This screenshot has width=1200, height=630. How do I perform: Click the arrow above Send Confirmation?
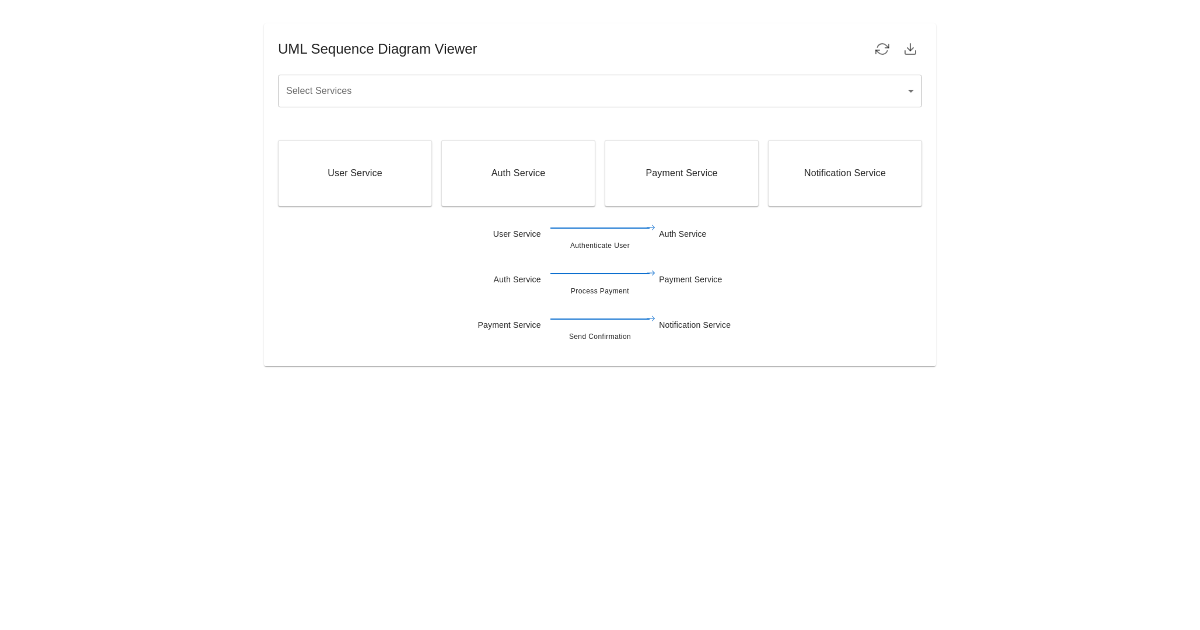tap(602, 319)
